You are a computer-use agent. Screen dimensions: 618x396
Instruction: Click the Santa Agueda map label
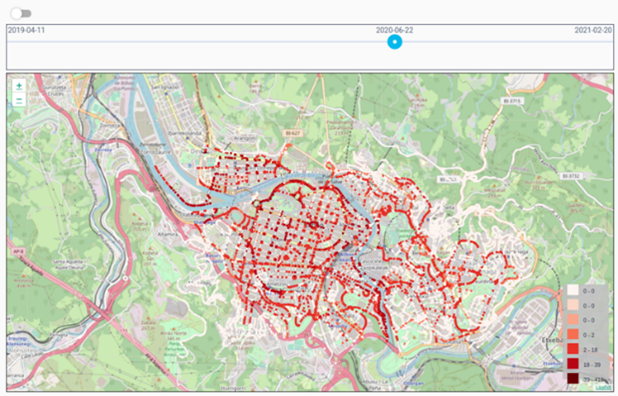[68, 262]
